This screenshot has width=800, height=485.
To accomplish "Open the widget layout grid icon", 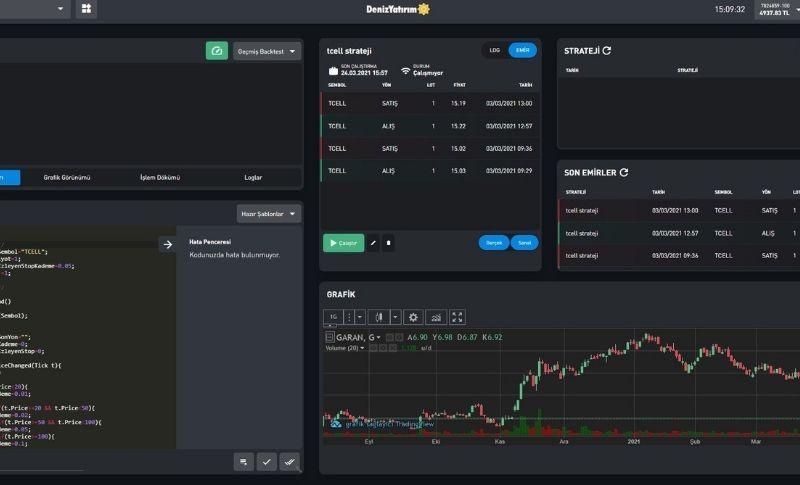I will tap(86, 9).
